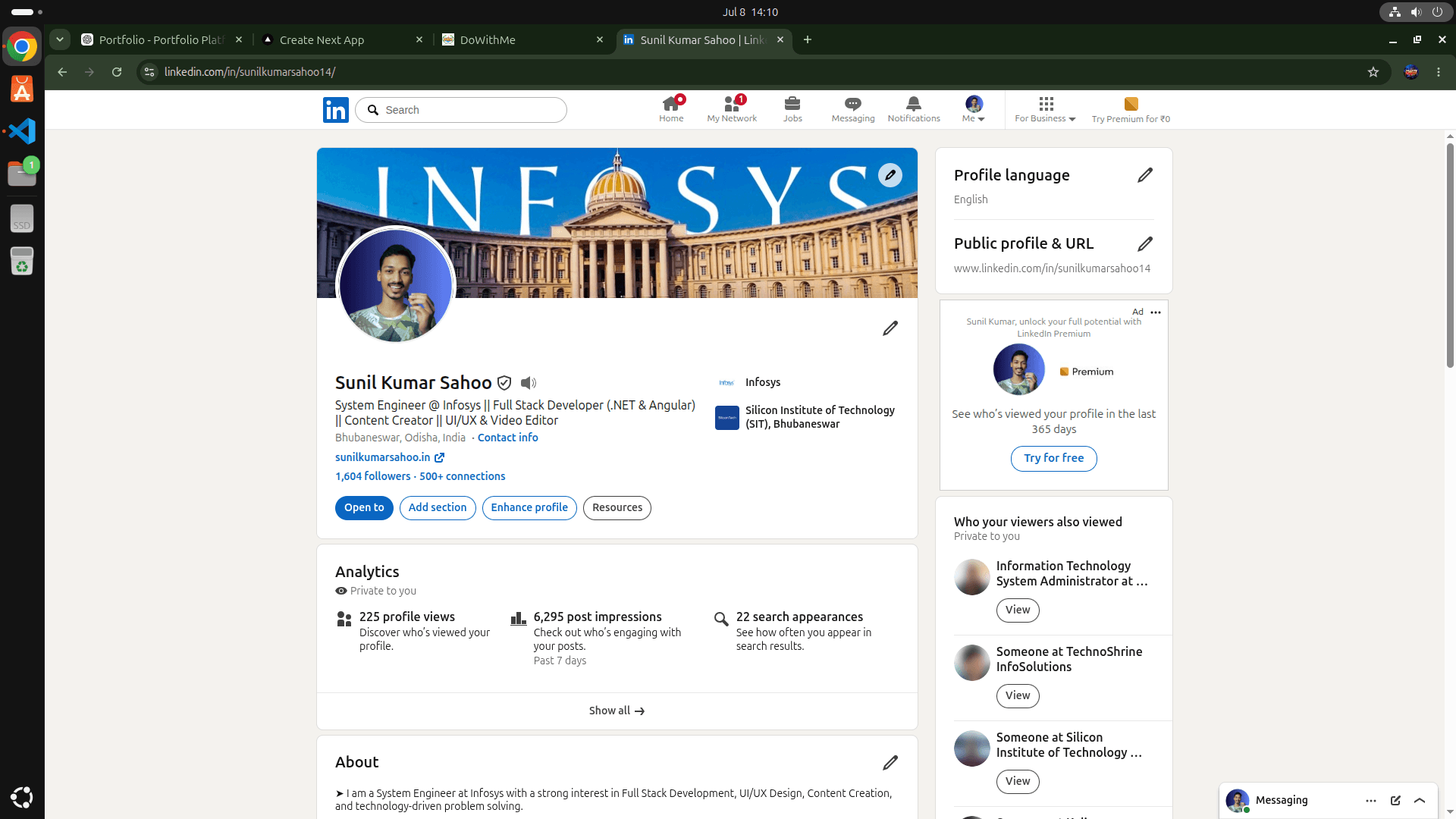Bookmark this page star icon
The image size is (1456, 819).
click(x=1373, y=72)
